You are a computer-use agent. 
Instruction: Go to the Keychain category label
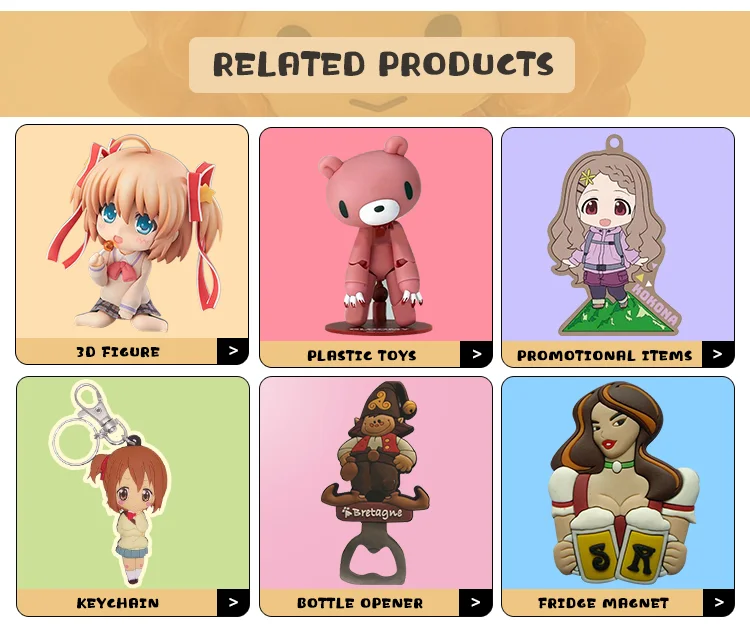(x=118, y=603)
